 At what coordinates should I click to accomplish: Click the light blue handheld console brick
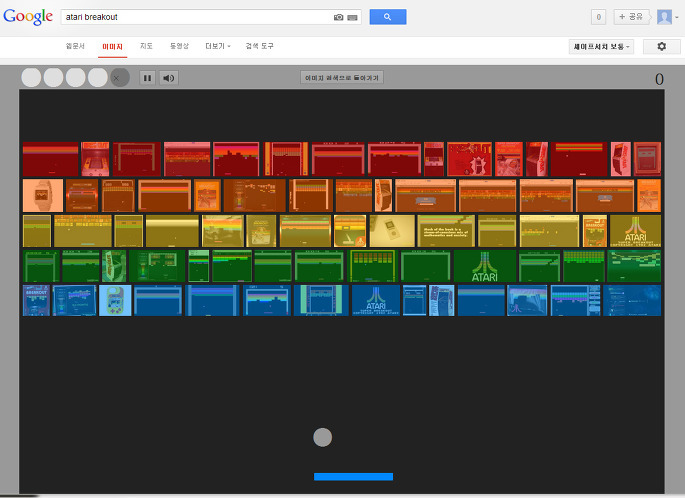point(115,301)
